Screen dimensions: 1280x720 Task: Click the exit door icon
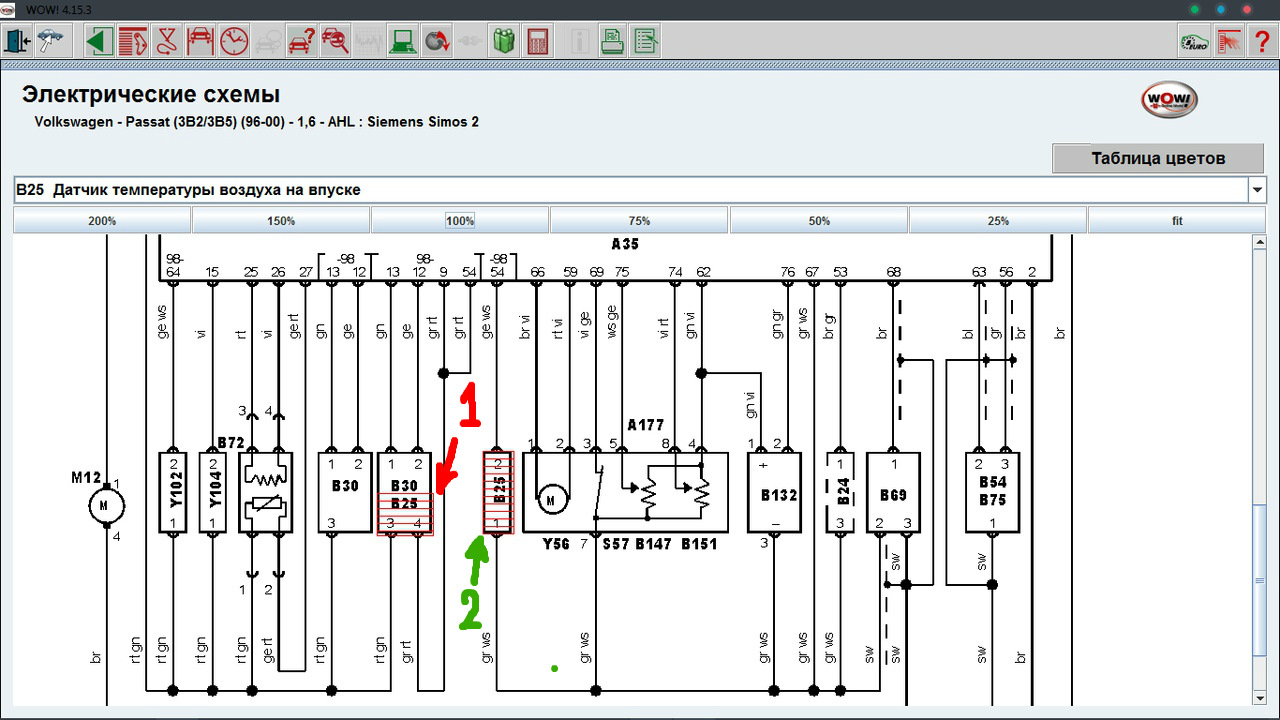[x=18, y=42]
